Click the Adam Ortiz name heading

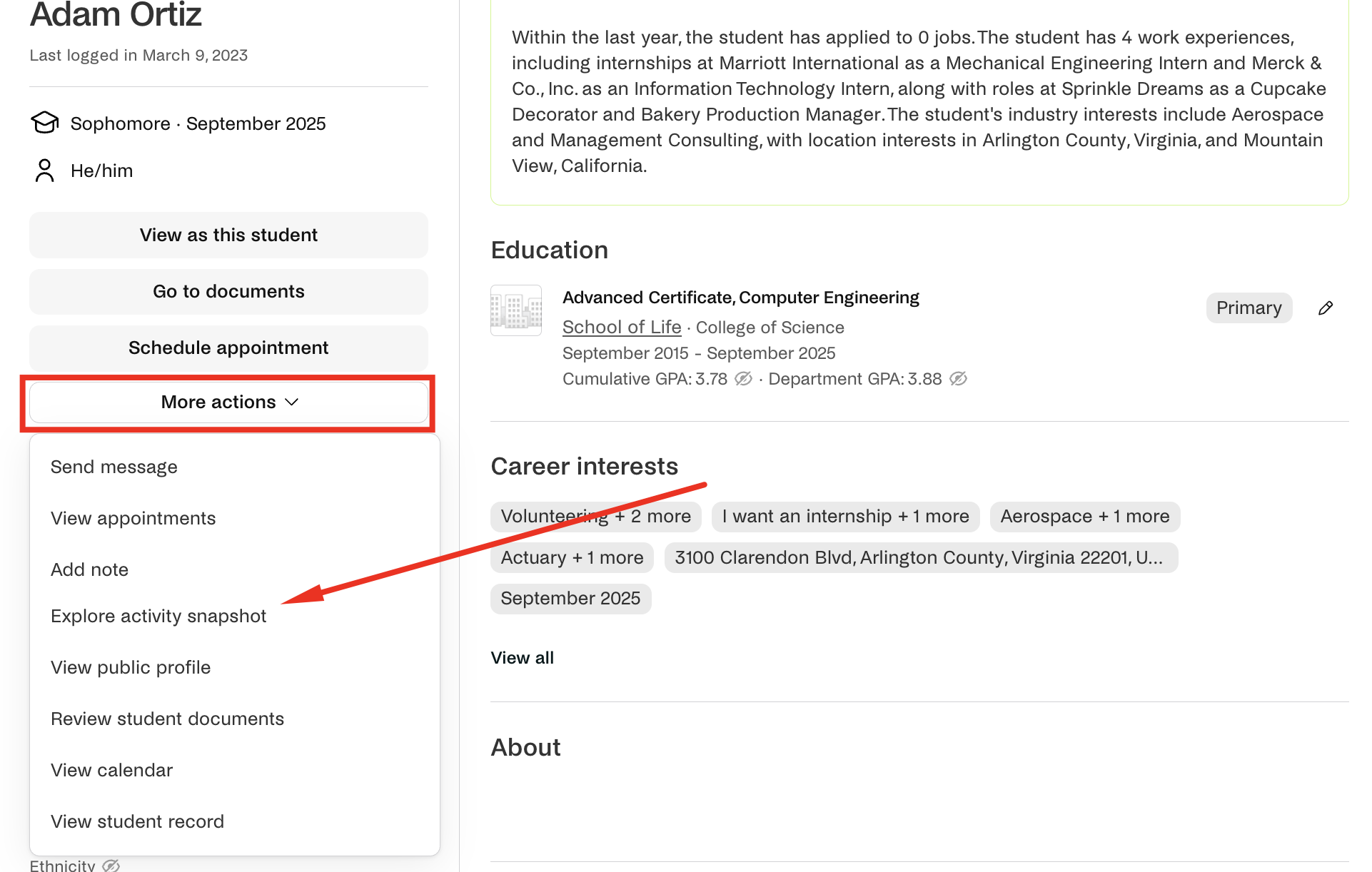coord(116,14)
